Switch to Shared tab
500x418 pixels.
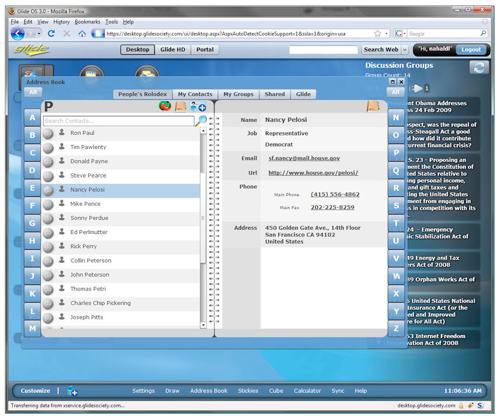coord(275,94)
